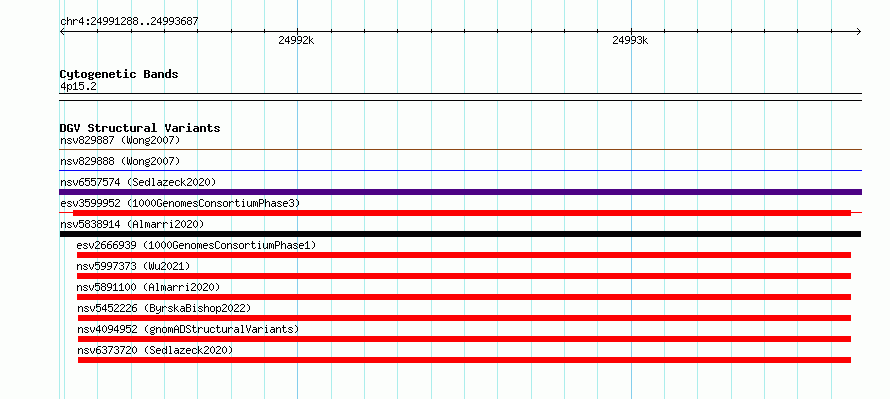Open nsv829888 (Wong2007) variant label

(x=120, y=161)
